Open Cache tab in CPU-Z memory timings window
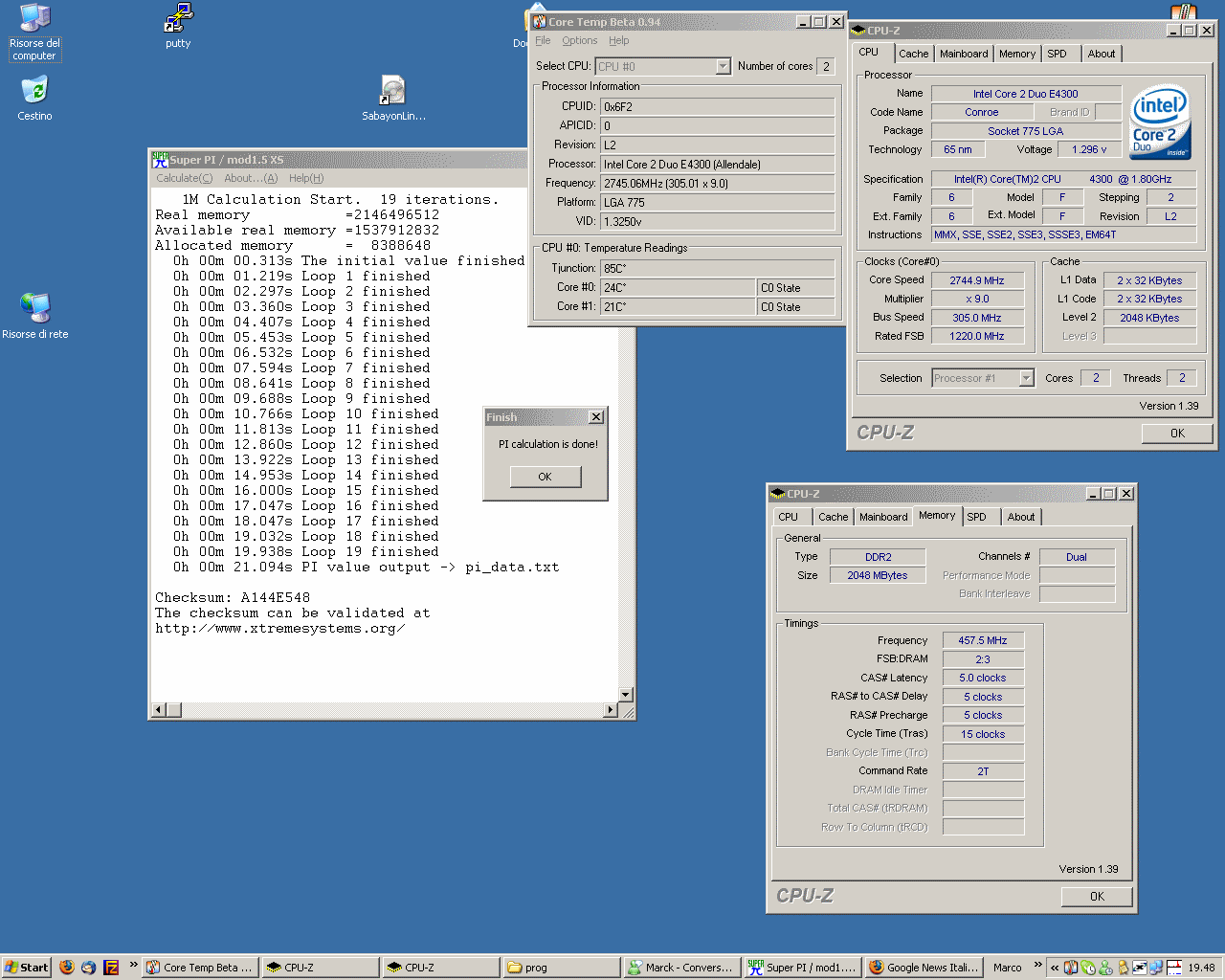This screenshot has height=980, width=1225. [833, 517]
